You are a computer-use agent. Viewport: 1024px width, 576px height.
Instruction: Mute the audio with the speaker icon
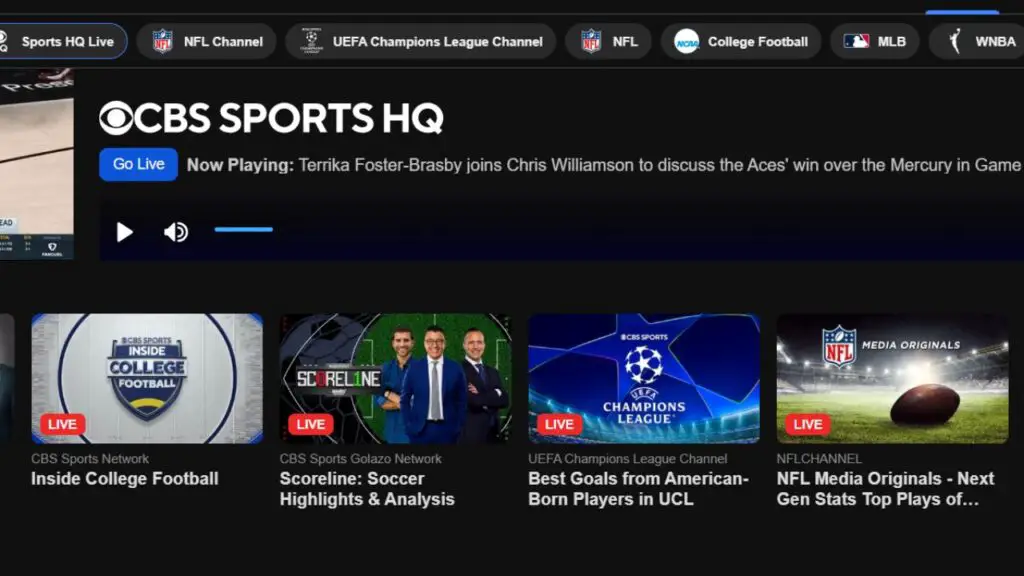tap(176, 232)
